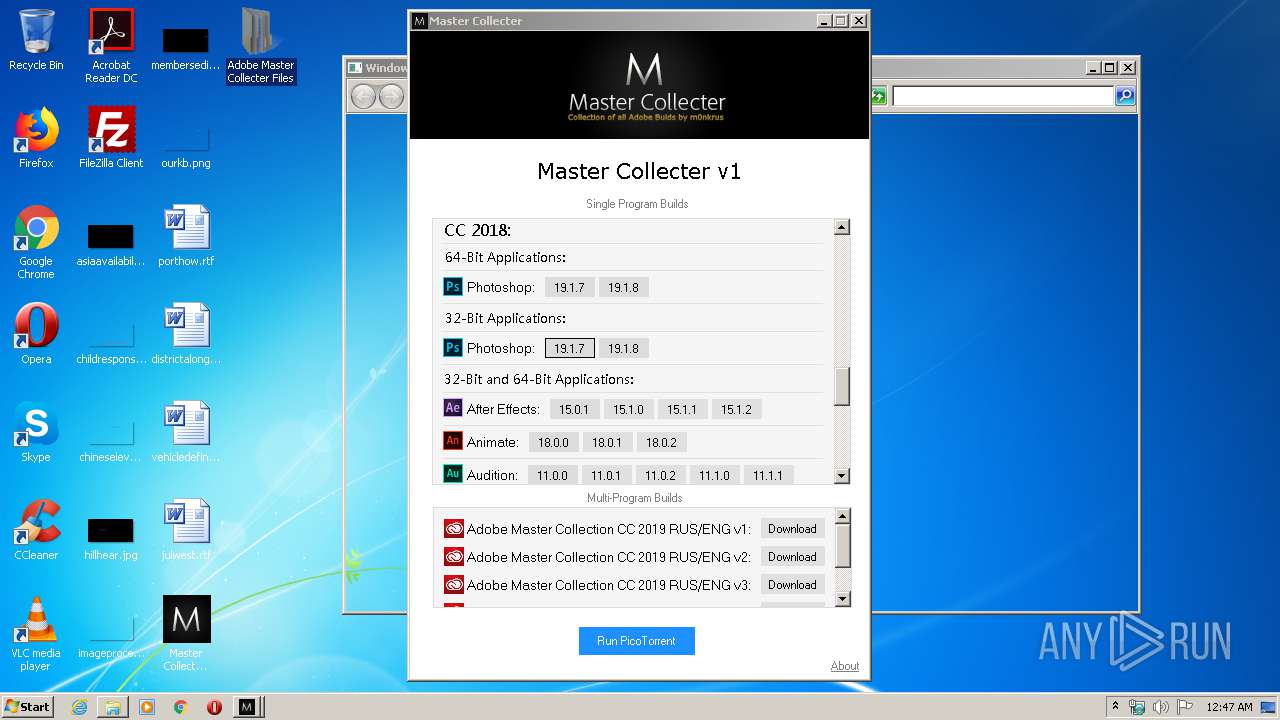Open the FileZilla Client desktop shortcut

(x=111, y=137)
